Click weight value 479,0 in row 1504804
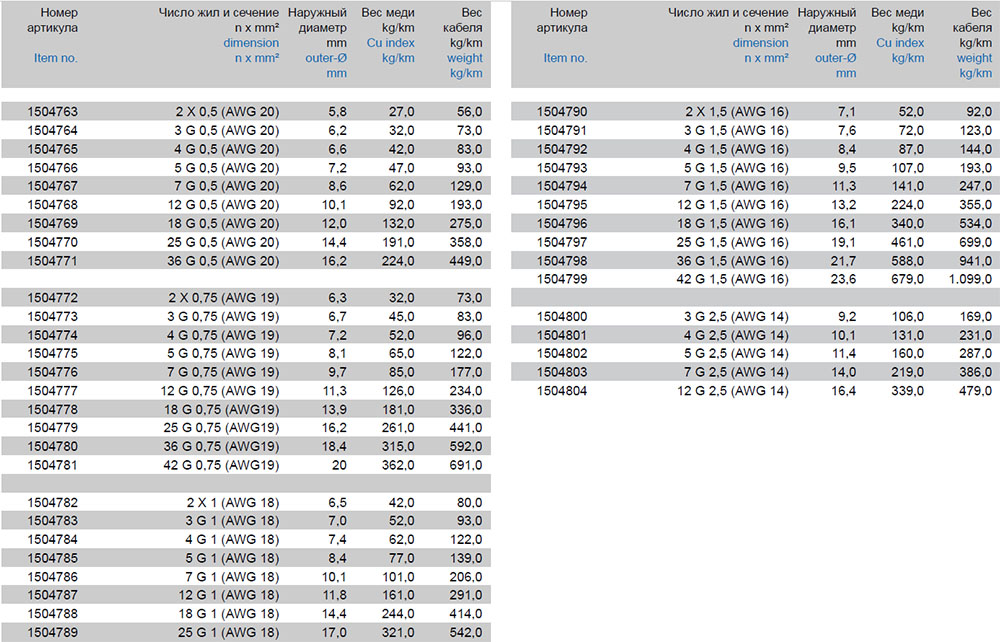Image resolution: width=1000 pixels, height=642 pixels. [x=976, y=391]
